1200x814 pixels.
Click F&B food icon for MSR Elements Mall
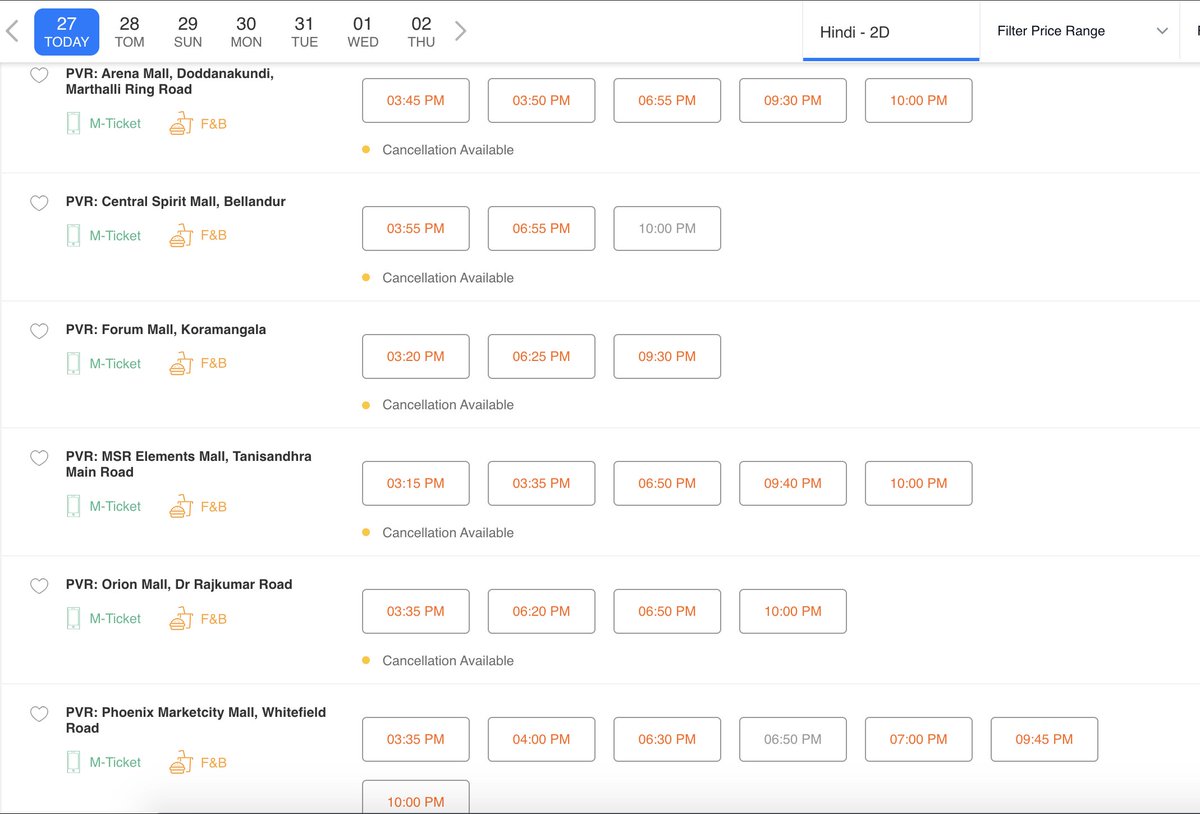(x=180, y=507)
